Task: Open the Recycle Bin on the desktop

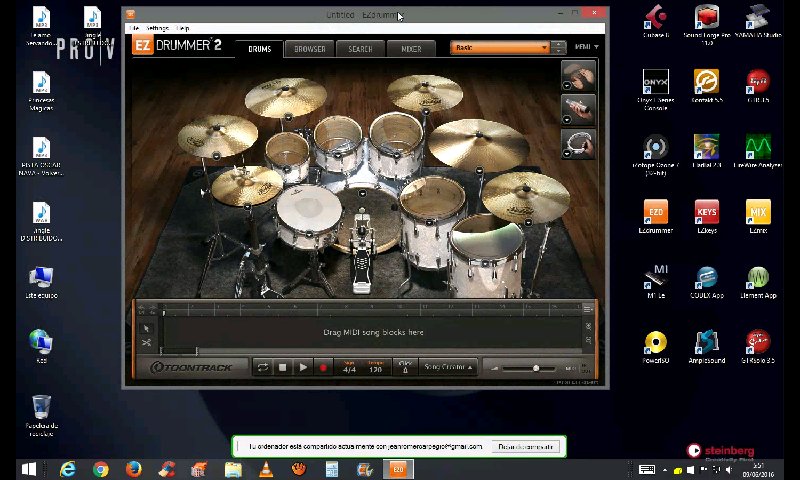Action: (x=41, y=416)
